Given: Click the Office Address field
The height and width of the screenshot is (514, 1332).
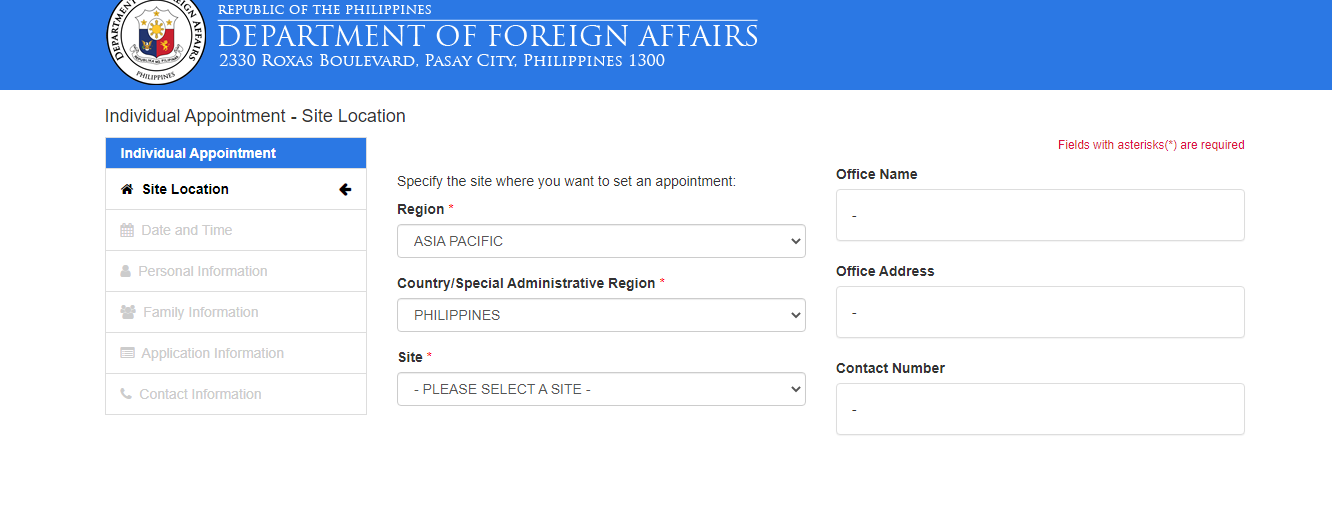Looking at the screenshot, I should tap(1040, 312).
